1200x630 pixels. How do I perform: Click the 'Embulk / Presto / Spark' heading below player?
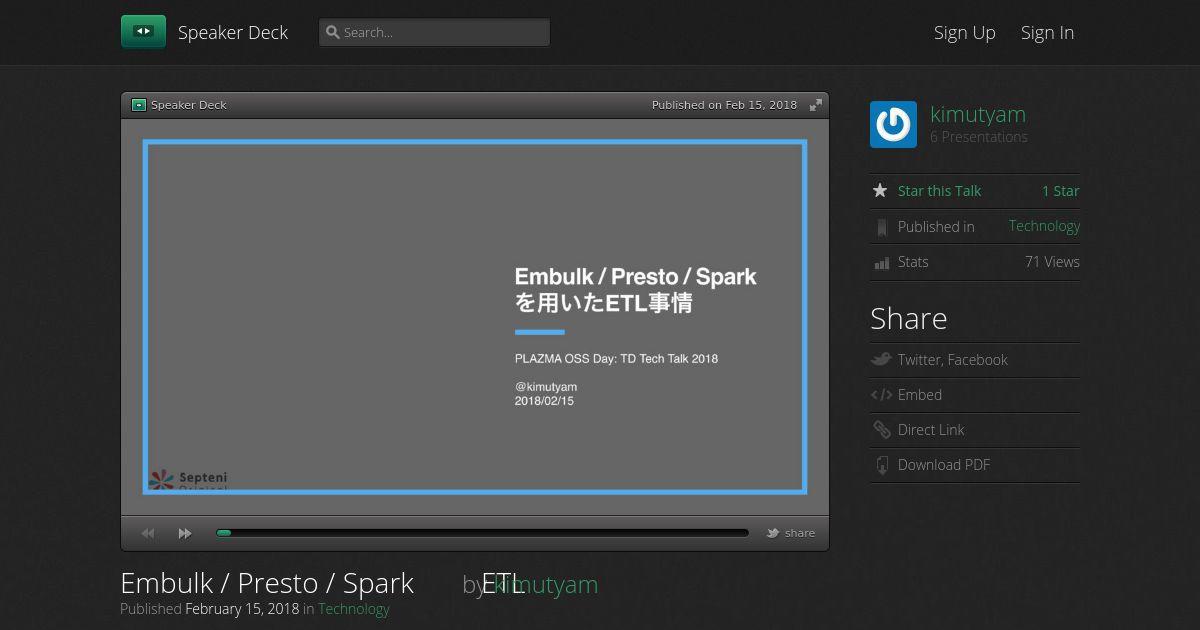[x=267, y=583]
